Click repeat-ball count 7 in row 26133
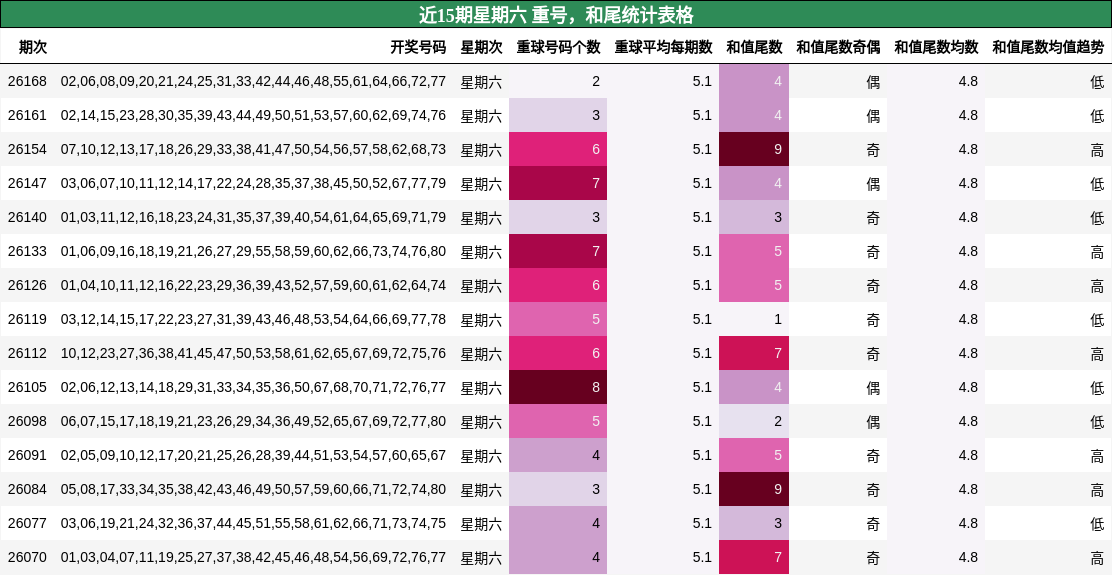Viewport: 1112px width, 575px height. point(558,251)
